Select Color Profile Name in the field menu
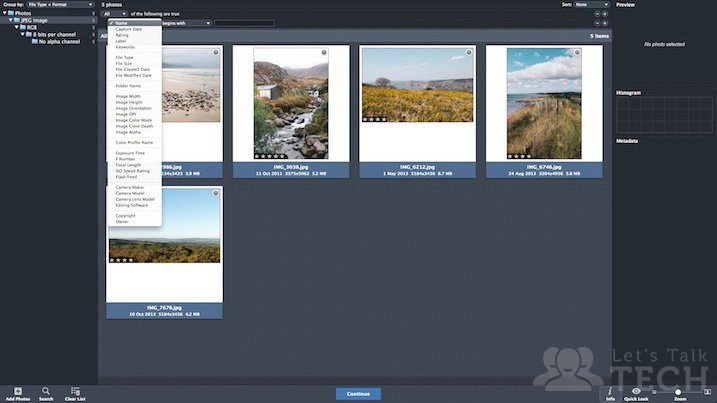This screenshot has width=717, height=403. [x=134, y=142]
